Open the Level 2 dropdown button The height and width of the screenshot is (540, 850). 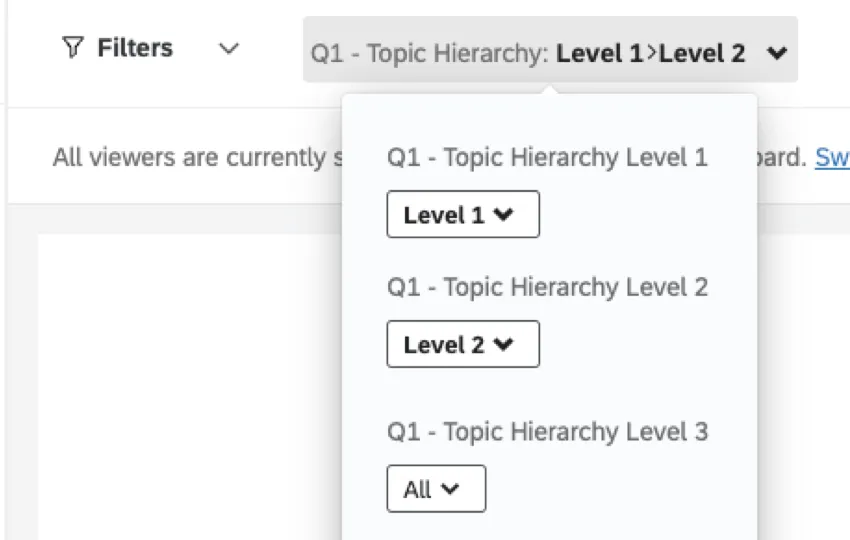click(462, 344)
